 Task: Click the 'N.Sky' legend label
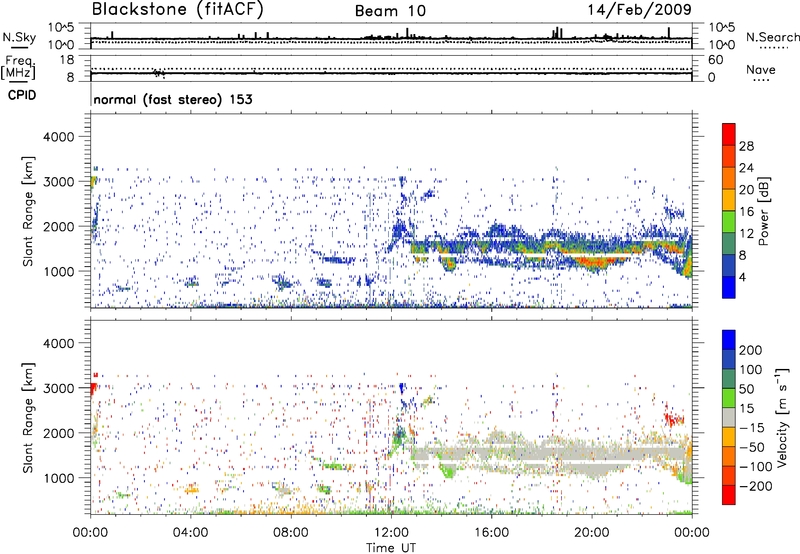(x=19, y=37)
